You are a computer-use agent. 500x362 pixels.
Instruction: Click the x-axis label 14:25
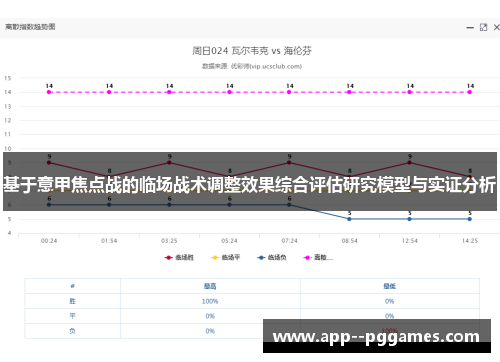click(470, 241)
